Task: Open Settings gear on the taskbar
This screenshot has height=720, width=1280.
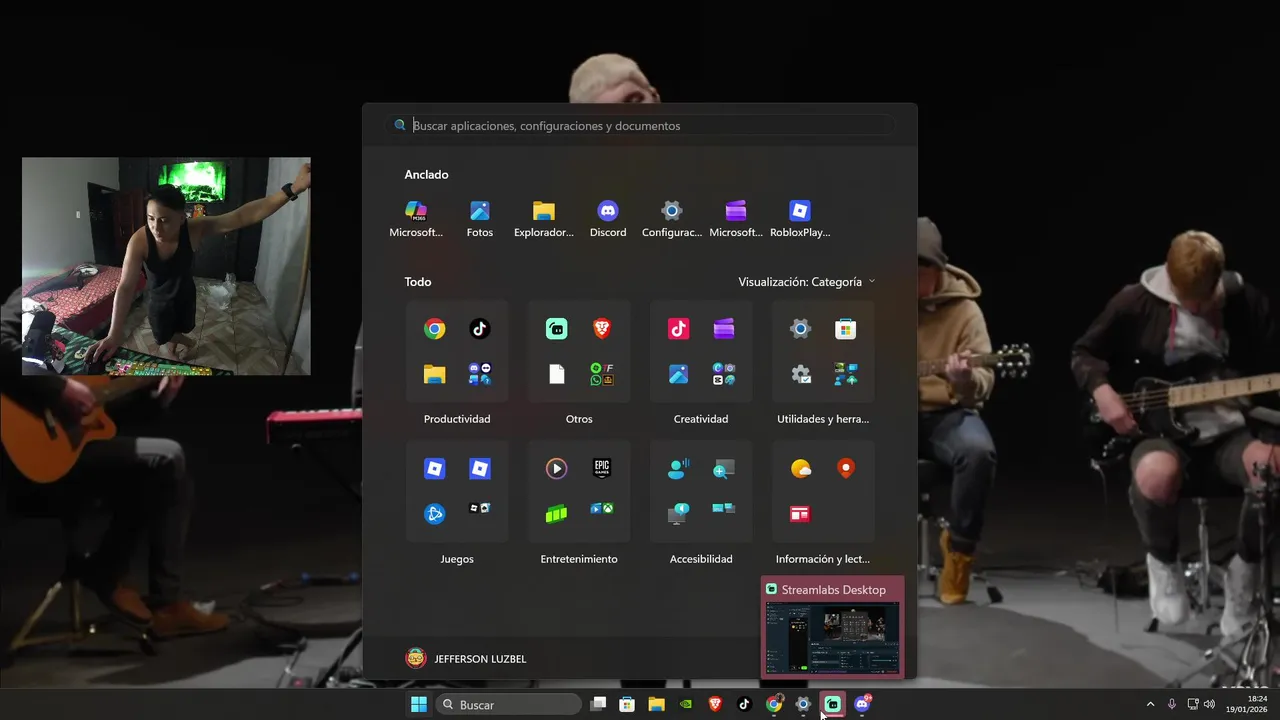Action: click(803, 704)
